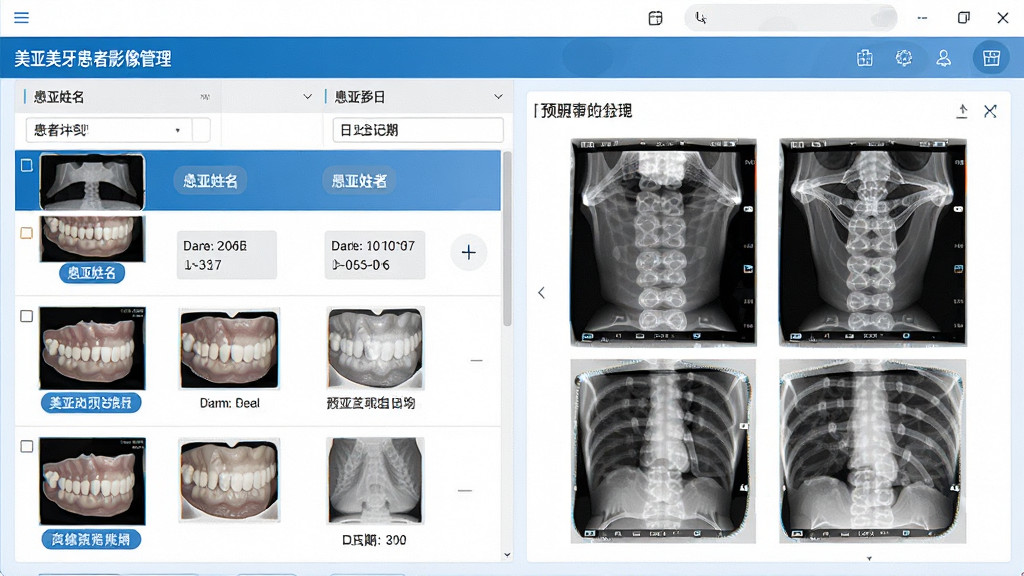Click the date filter input field

coord(418,130)
